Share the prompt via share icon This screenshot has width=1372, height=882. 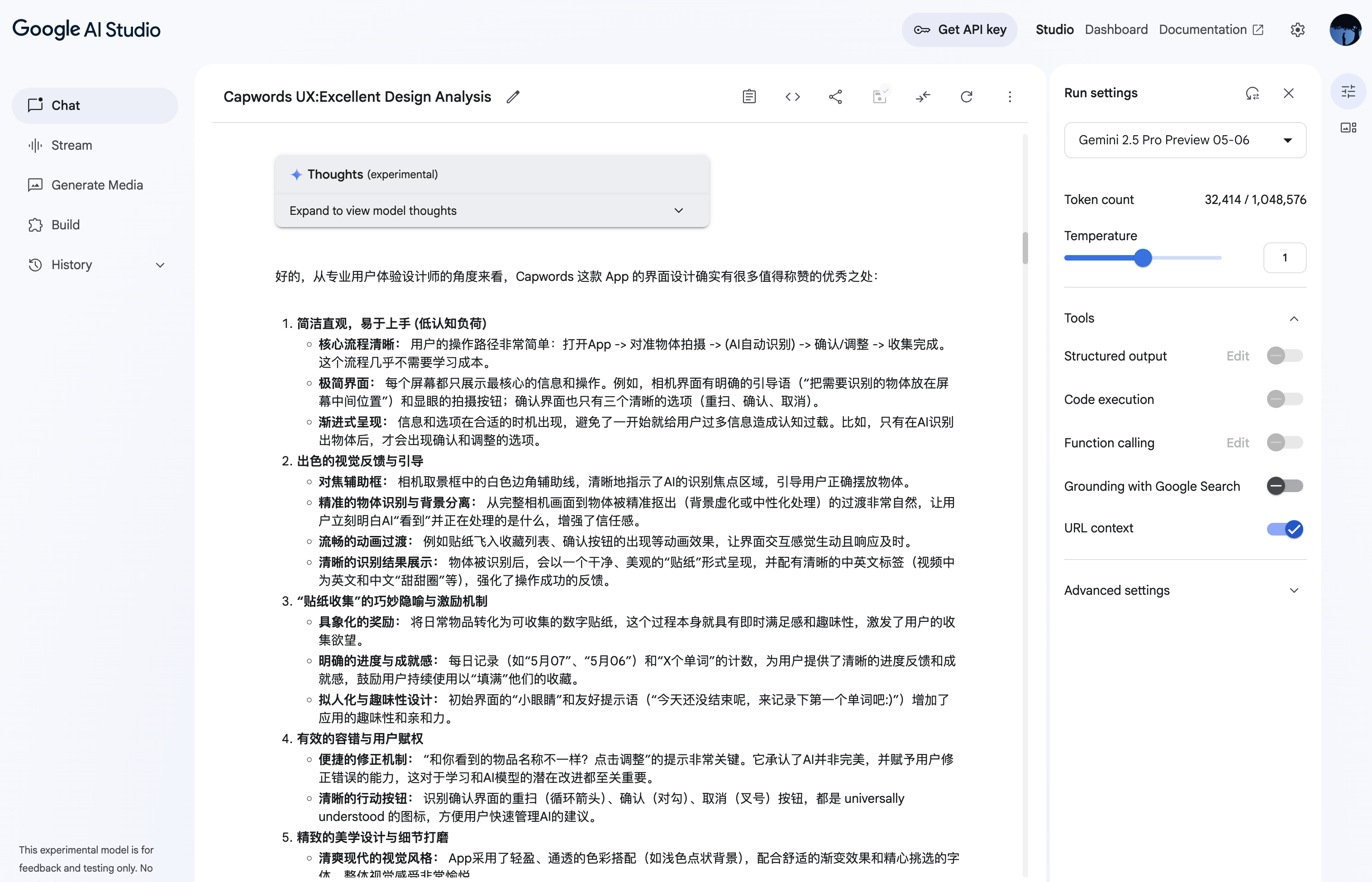coord(835,97)
